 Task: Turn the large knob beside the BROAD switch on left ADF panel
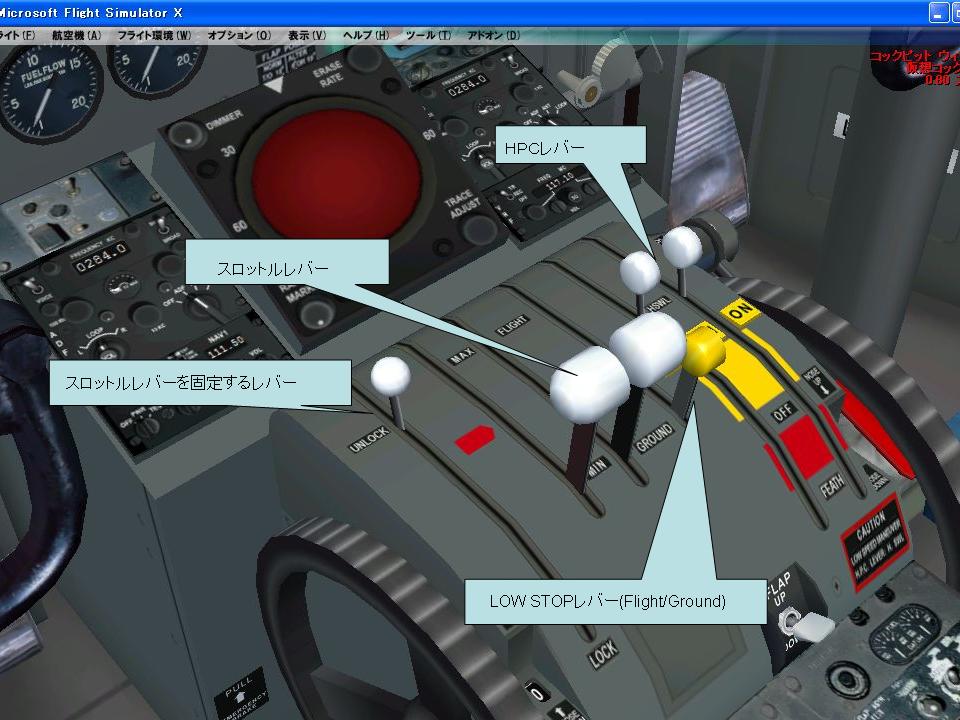[x=170, y=266]
